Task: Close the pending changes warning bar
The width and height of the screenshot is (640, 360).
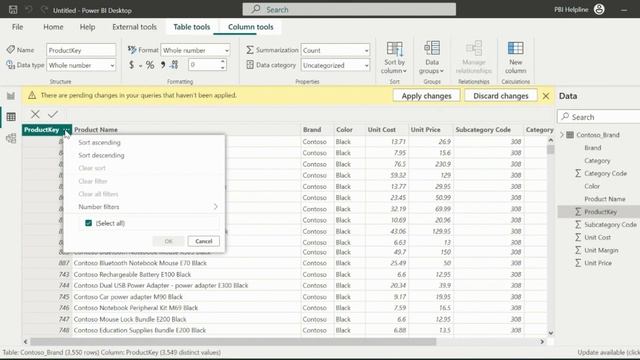Action: 546,96
